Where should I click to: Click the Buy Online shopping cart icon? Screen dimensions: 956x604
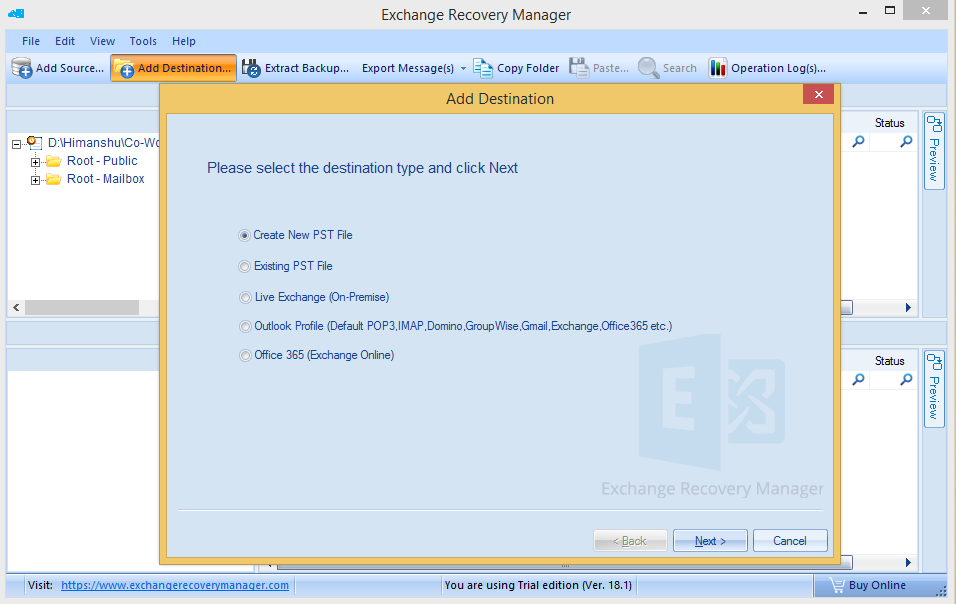(836, 586)
